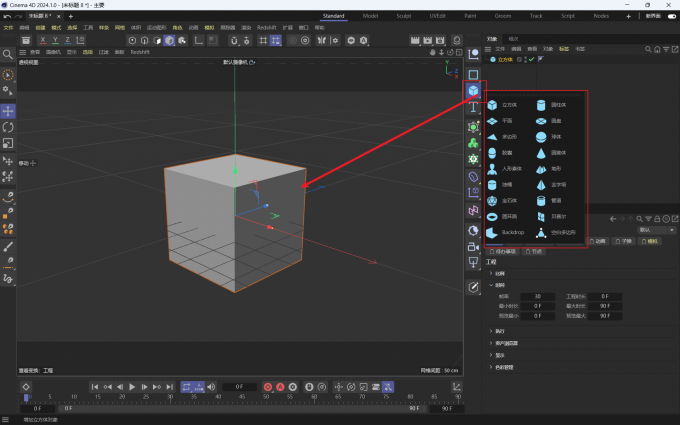Toggle the X axis lock
The image size is (680, 425).
(x=42, y=40)
